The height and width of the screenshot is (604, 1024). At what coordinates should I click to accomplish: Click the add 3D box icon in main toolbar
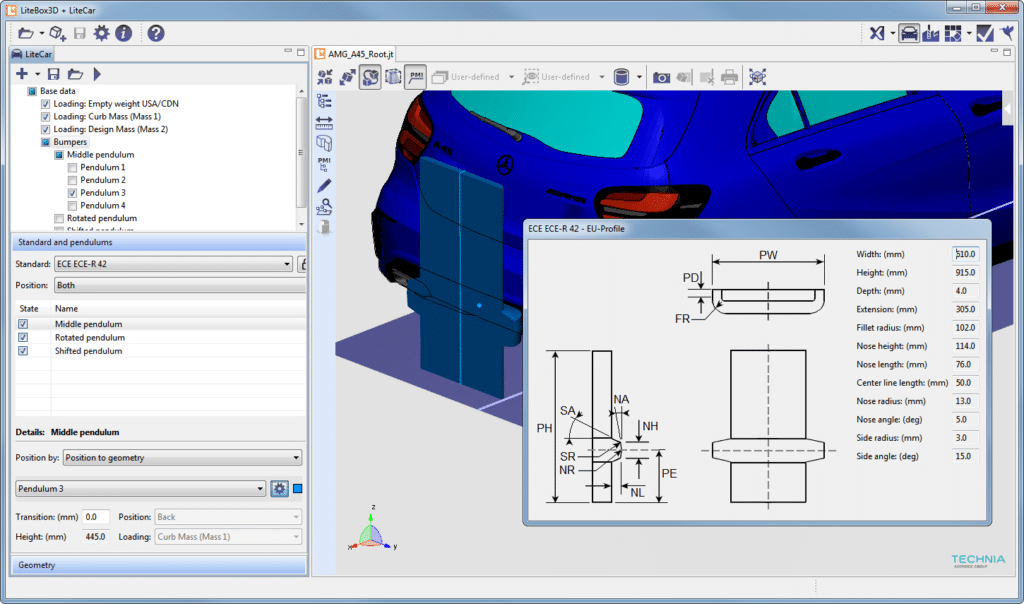(x=57, y=33)
